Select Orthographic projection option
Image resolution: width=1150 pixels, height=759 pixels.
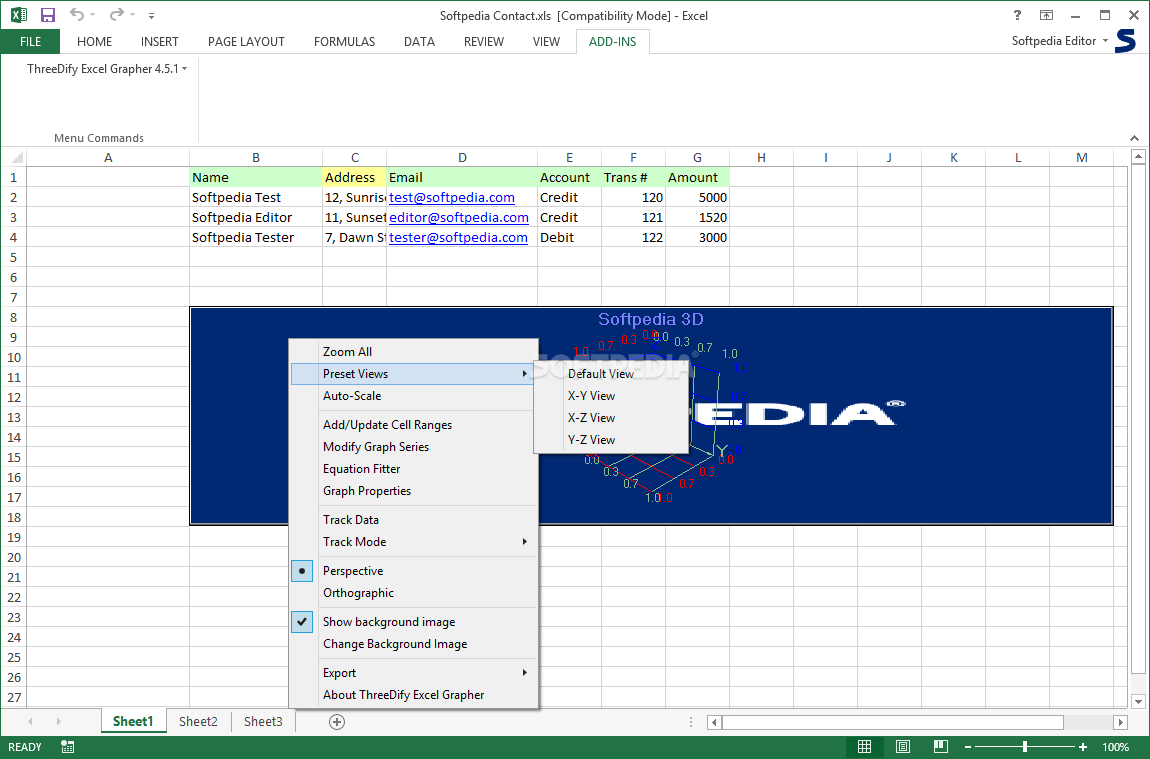pyautogui.click(x=414, y=593)
